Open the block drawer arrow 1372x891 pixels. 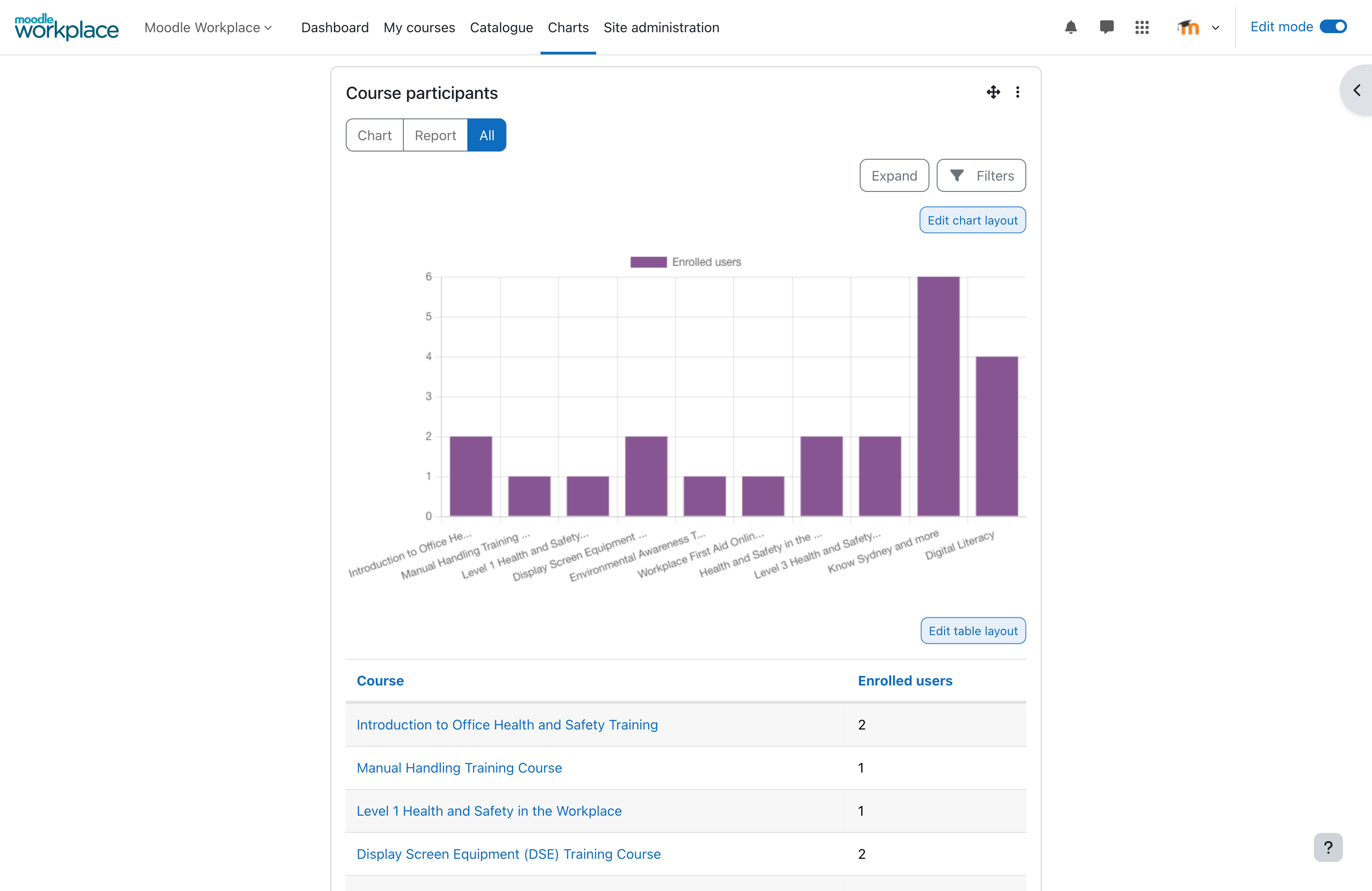(1357, 90)
